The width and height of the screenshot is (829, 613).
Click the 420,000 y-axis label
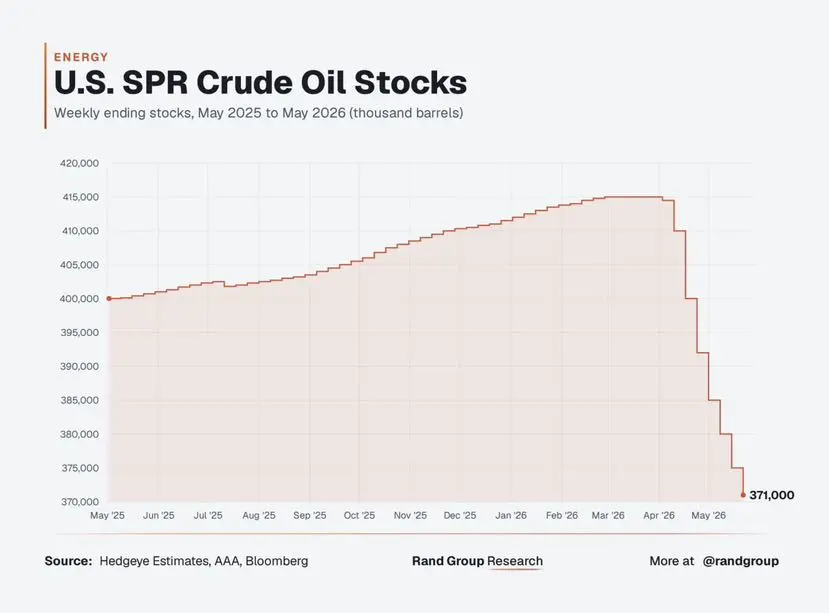click(79, 163)
